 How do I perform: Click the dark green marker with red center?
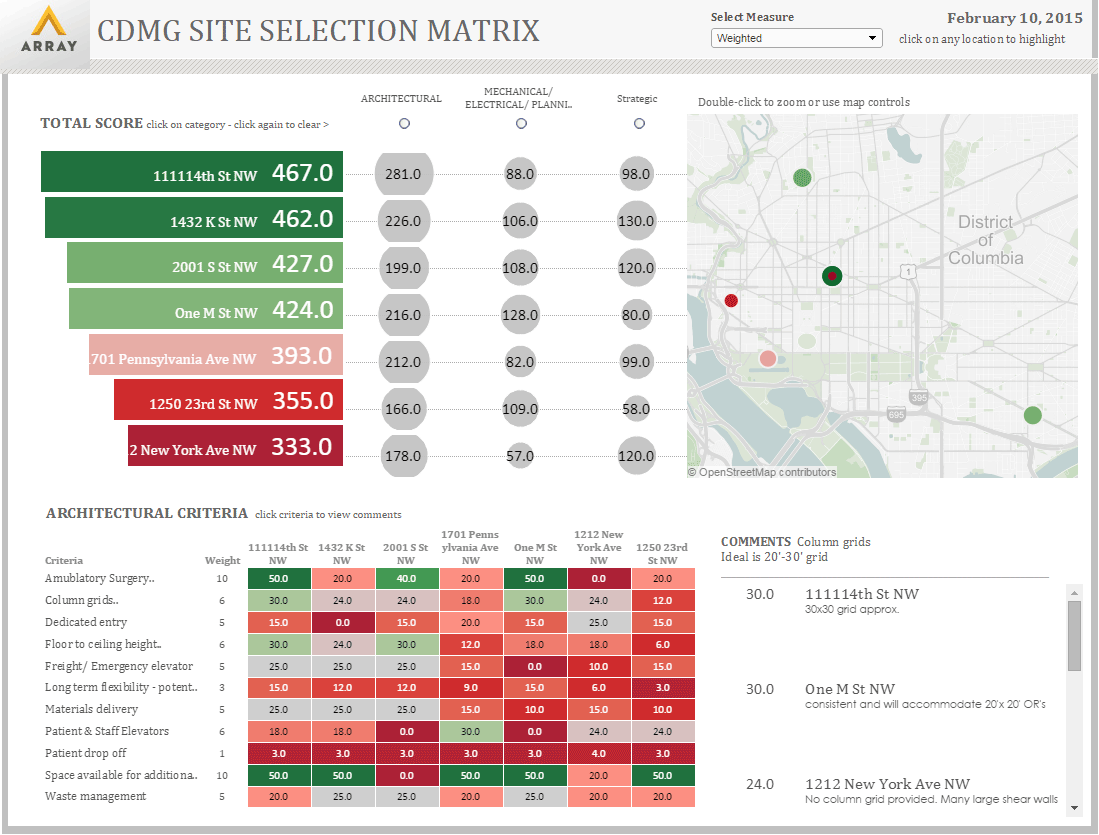pos(832,275)
